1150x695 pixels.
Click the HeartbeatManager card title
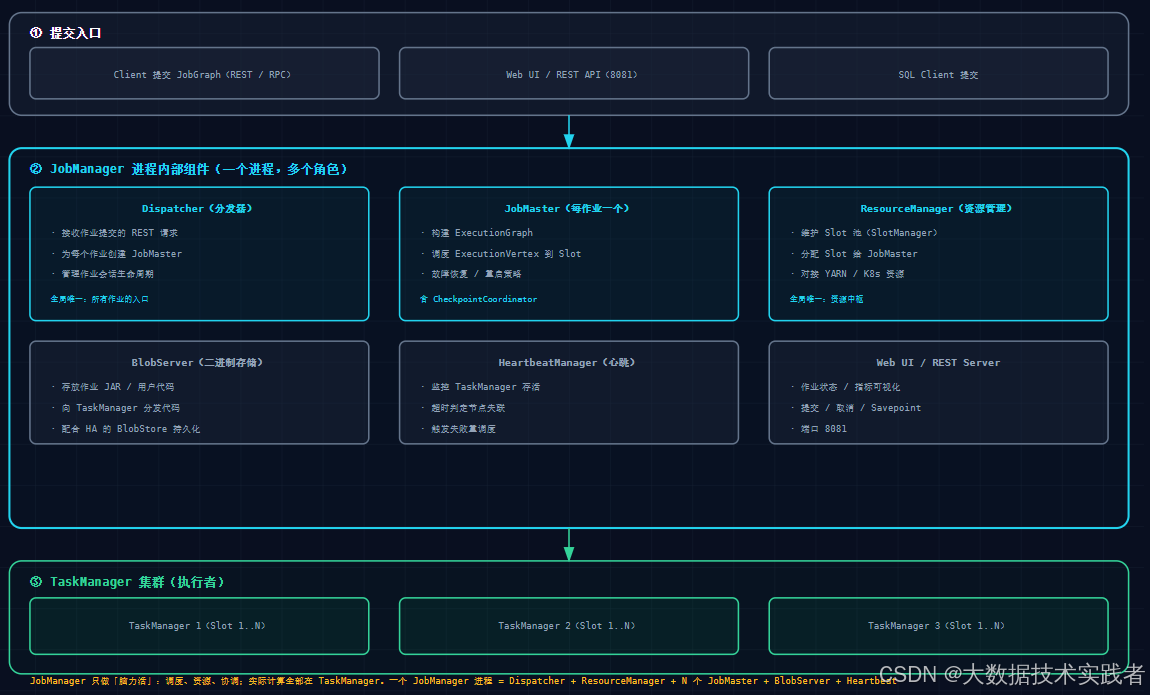[x=567, y=362]
